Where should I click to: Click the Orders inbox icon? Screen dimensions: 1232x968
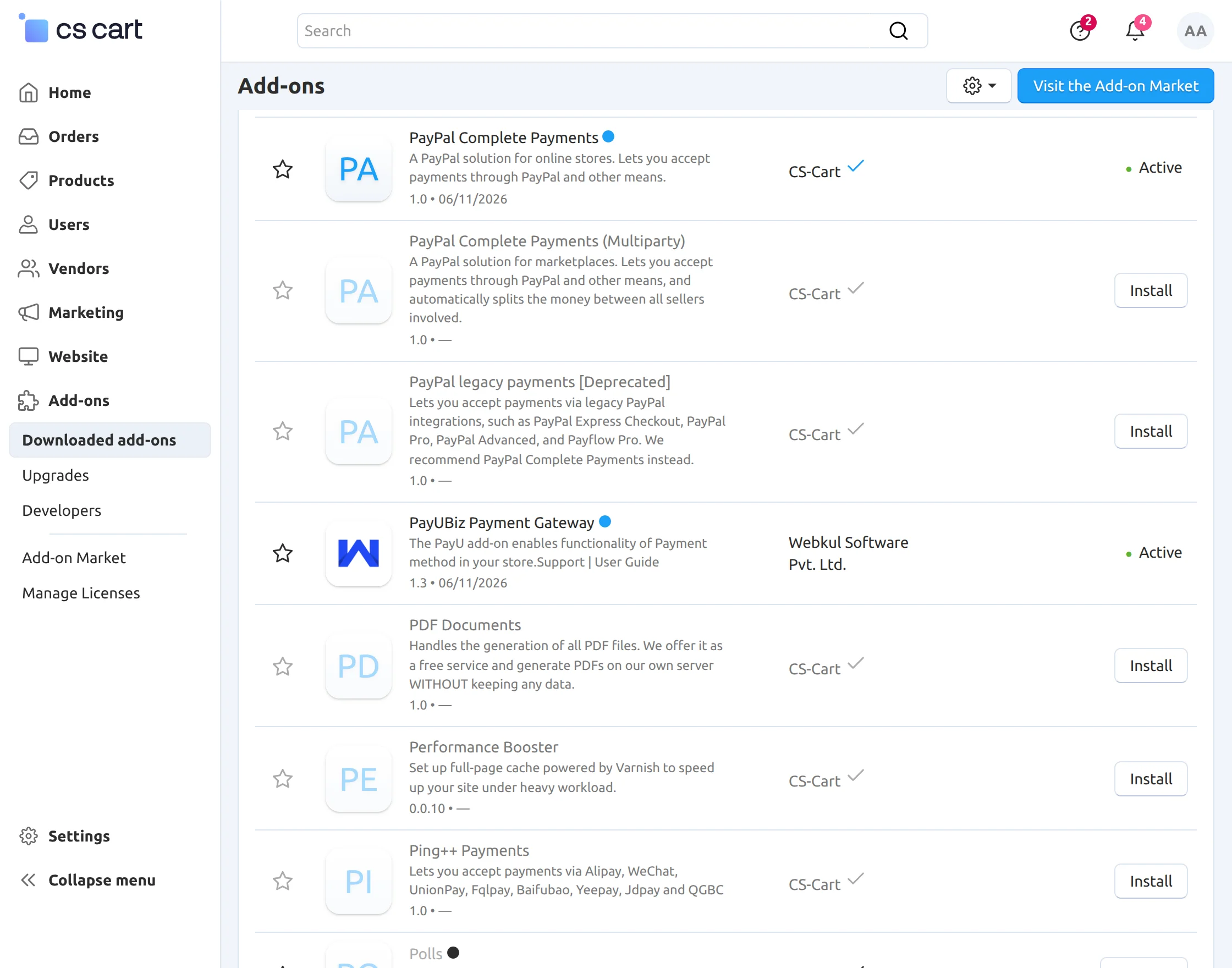point(29,136)
